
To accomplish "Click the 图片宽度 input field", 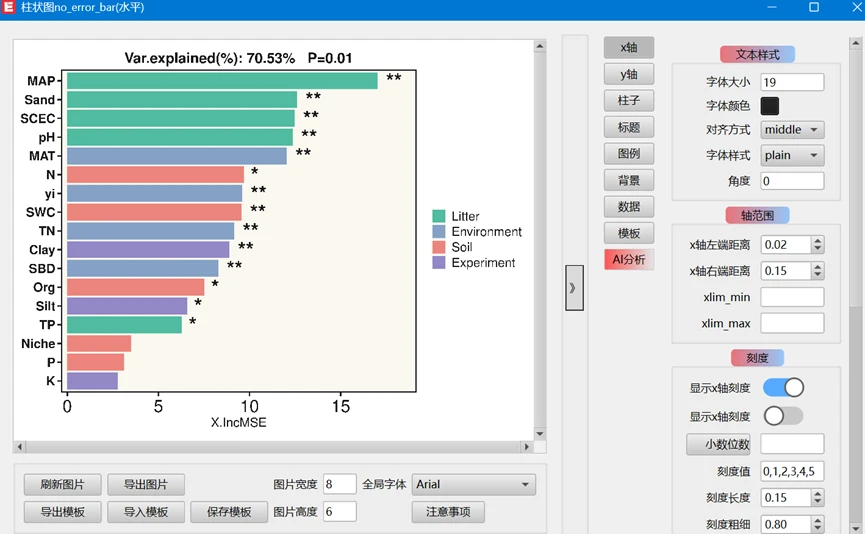I will pos(339,485).
